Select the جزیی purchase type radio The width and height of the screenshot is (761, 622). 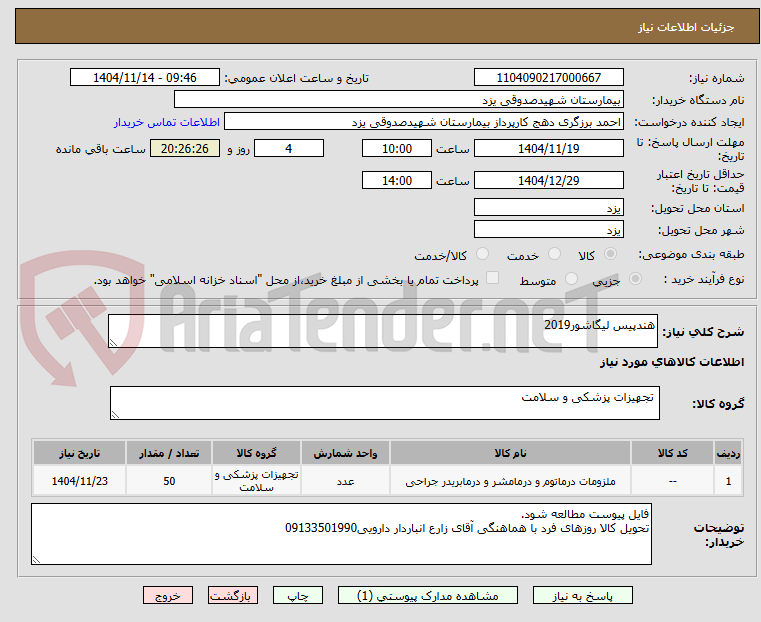click(635, 278)
